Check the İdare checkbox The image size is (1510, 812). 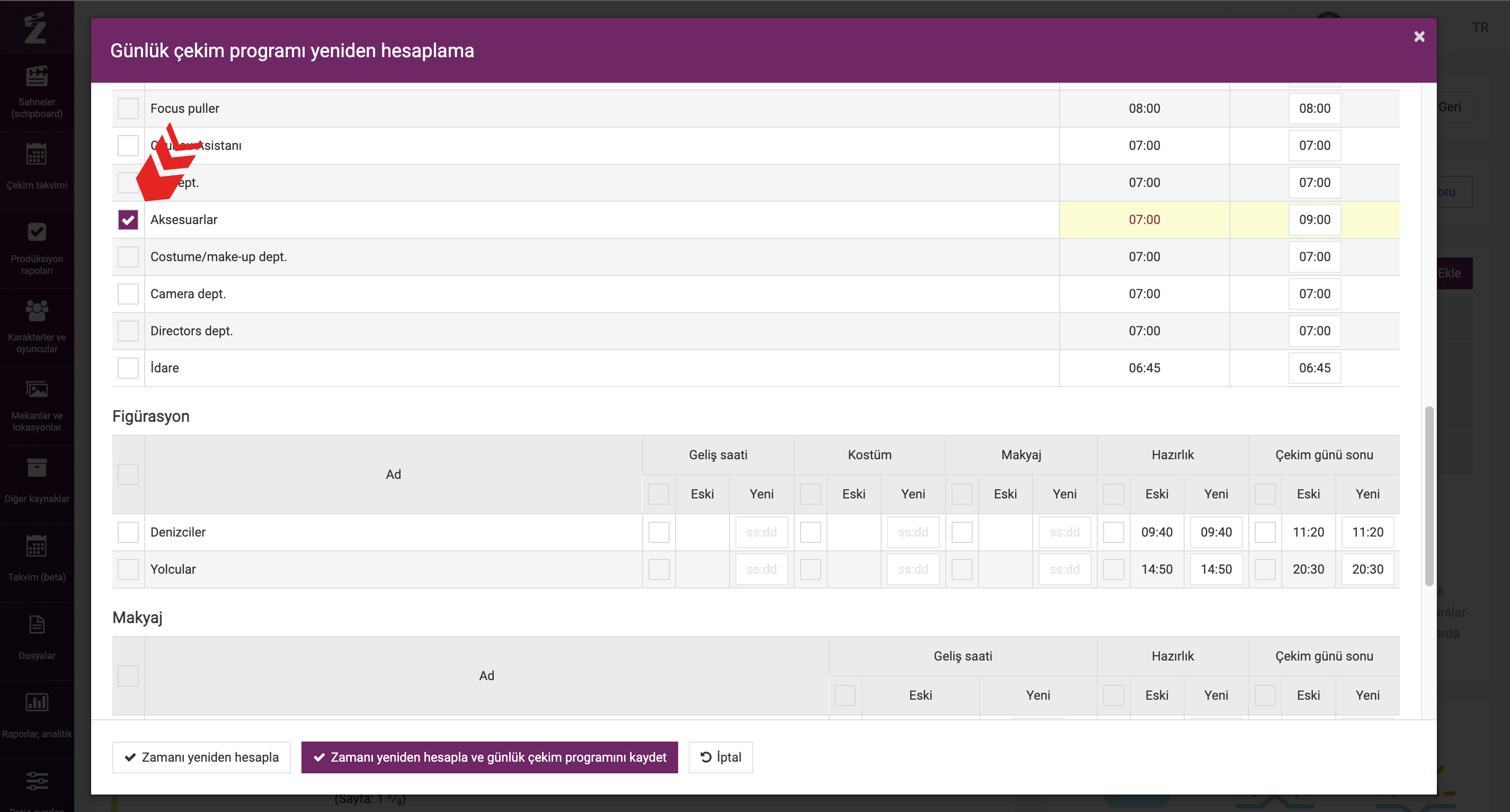coord(128,368)
